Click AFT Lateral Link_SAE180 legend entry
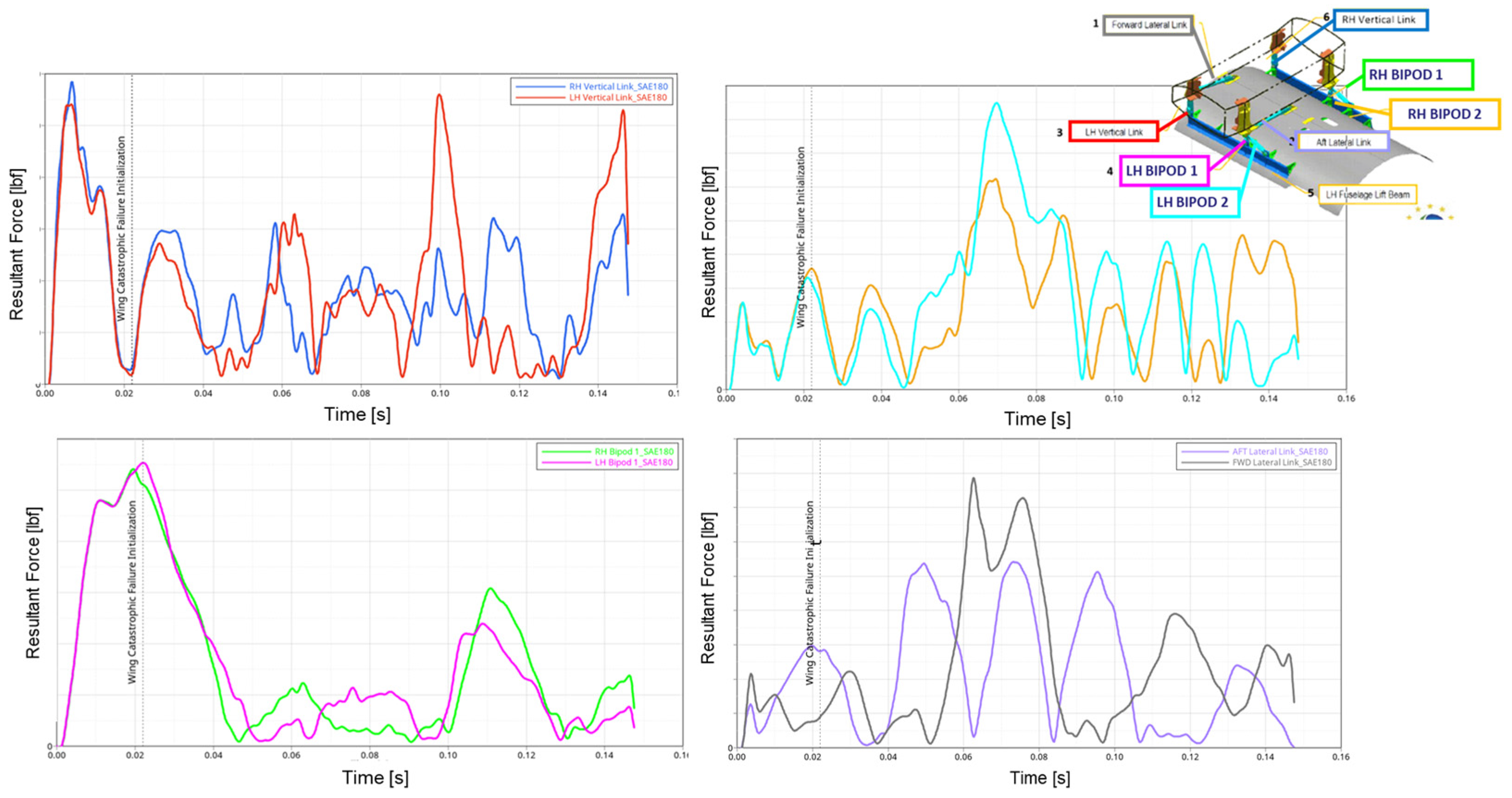 [x=1280, y=451]
